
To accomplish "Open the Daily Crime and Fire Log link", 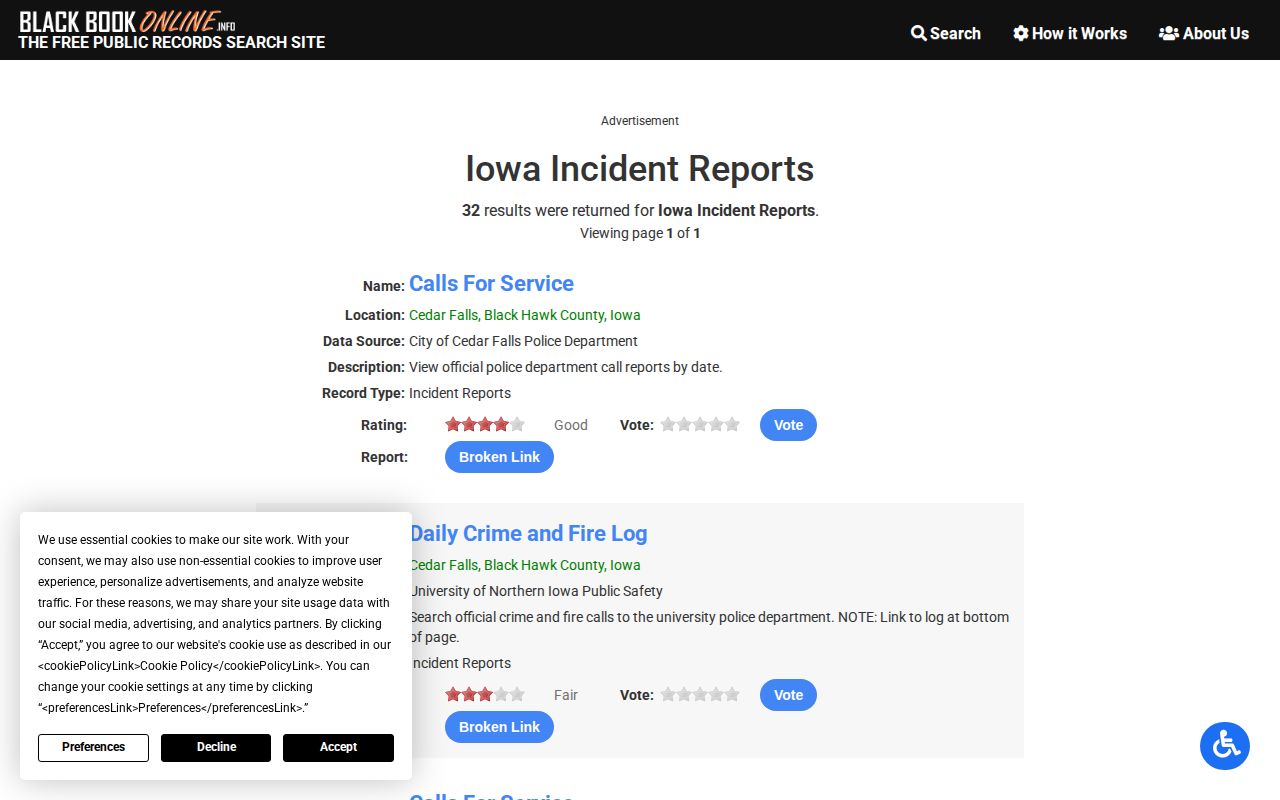I will pyautogui.click(x=528, y=533).
